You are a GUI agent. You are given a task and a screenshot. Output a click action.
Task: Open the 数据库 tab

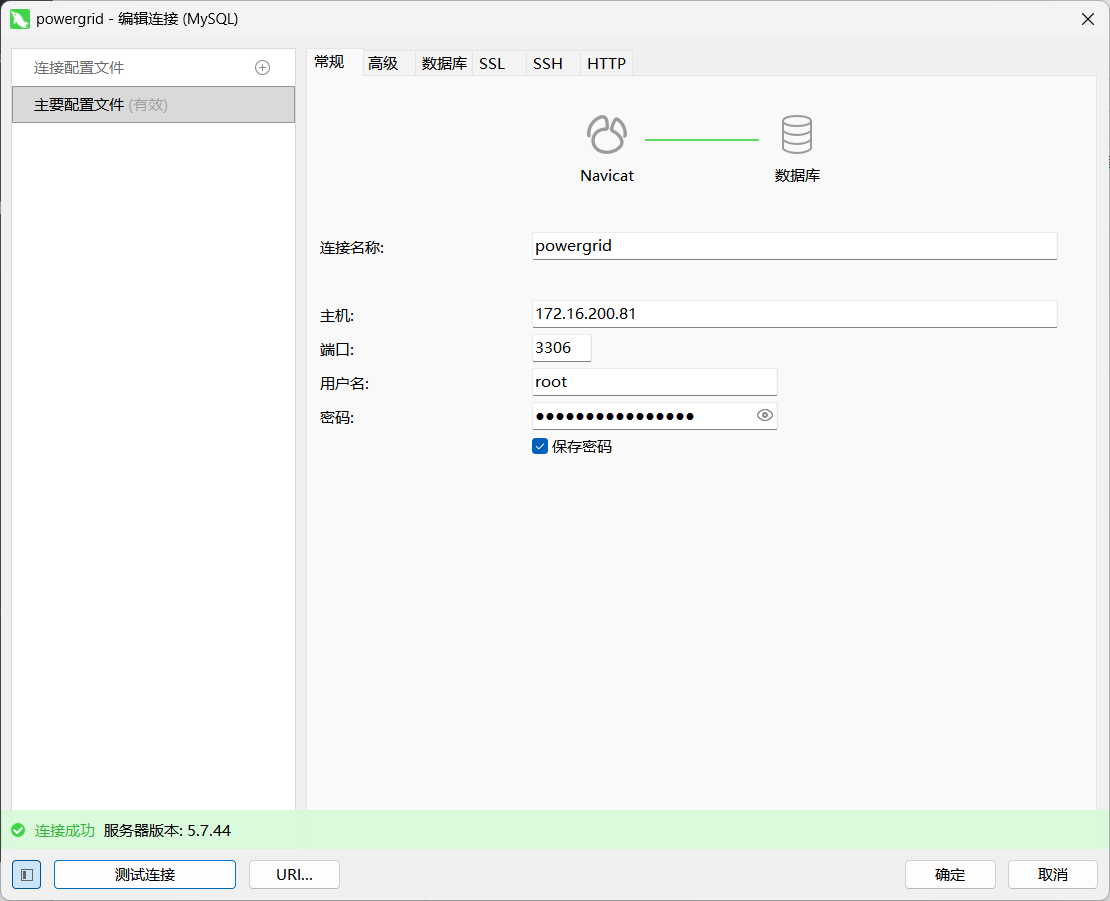444,63
